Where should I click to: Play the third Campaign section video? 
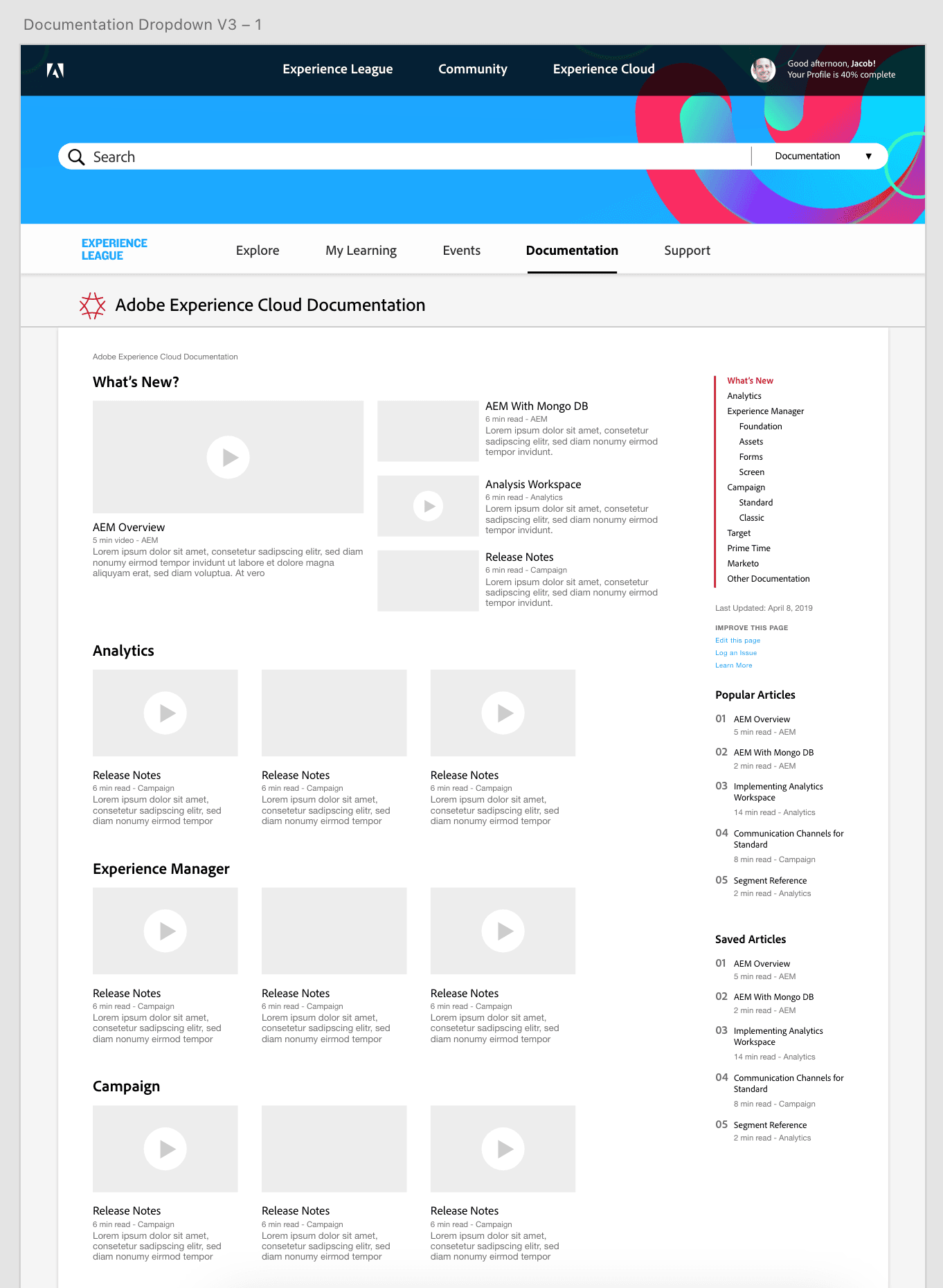503,1149
